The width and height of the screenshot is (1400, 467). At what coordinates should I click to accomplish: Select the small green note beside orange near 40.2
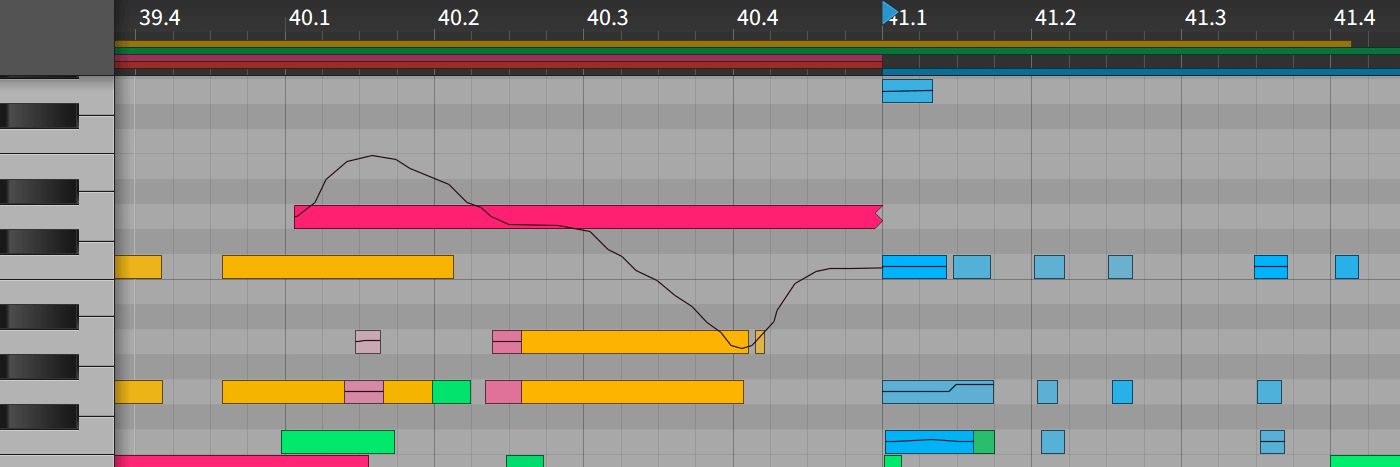point(451,392)
